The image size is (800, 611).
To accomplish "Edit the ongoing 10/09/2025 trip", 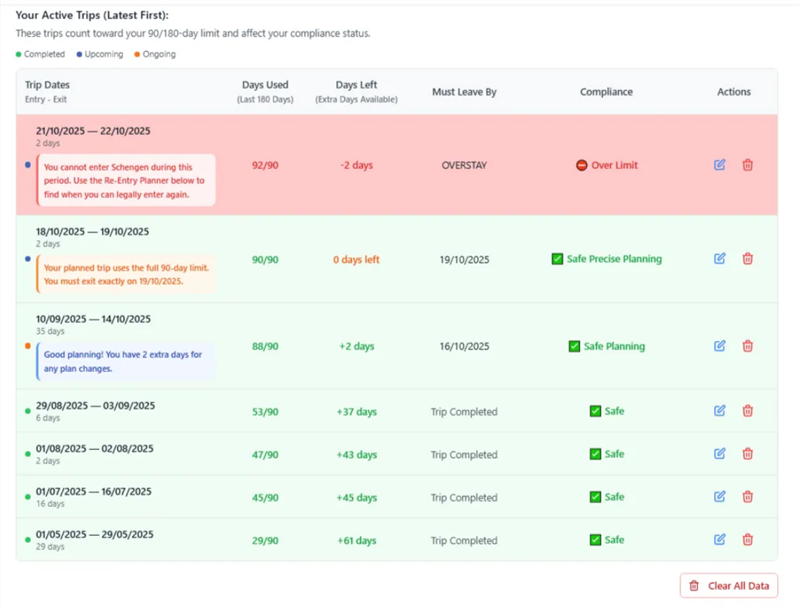I will pos(720,346).
